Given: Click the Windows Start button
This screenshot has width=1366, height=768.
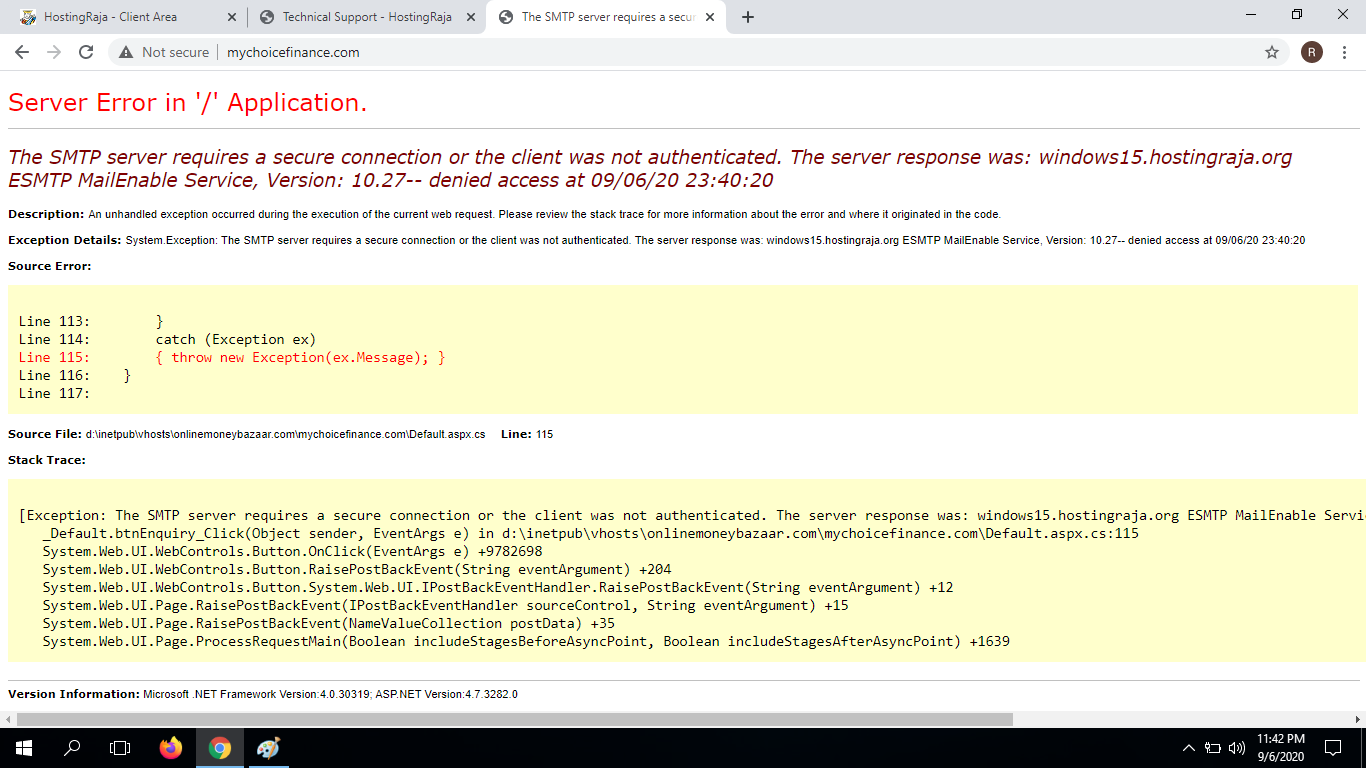Looking at the screenshot, I should click(24, 748).
